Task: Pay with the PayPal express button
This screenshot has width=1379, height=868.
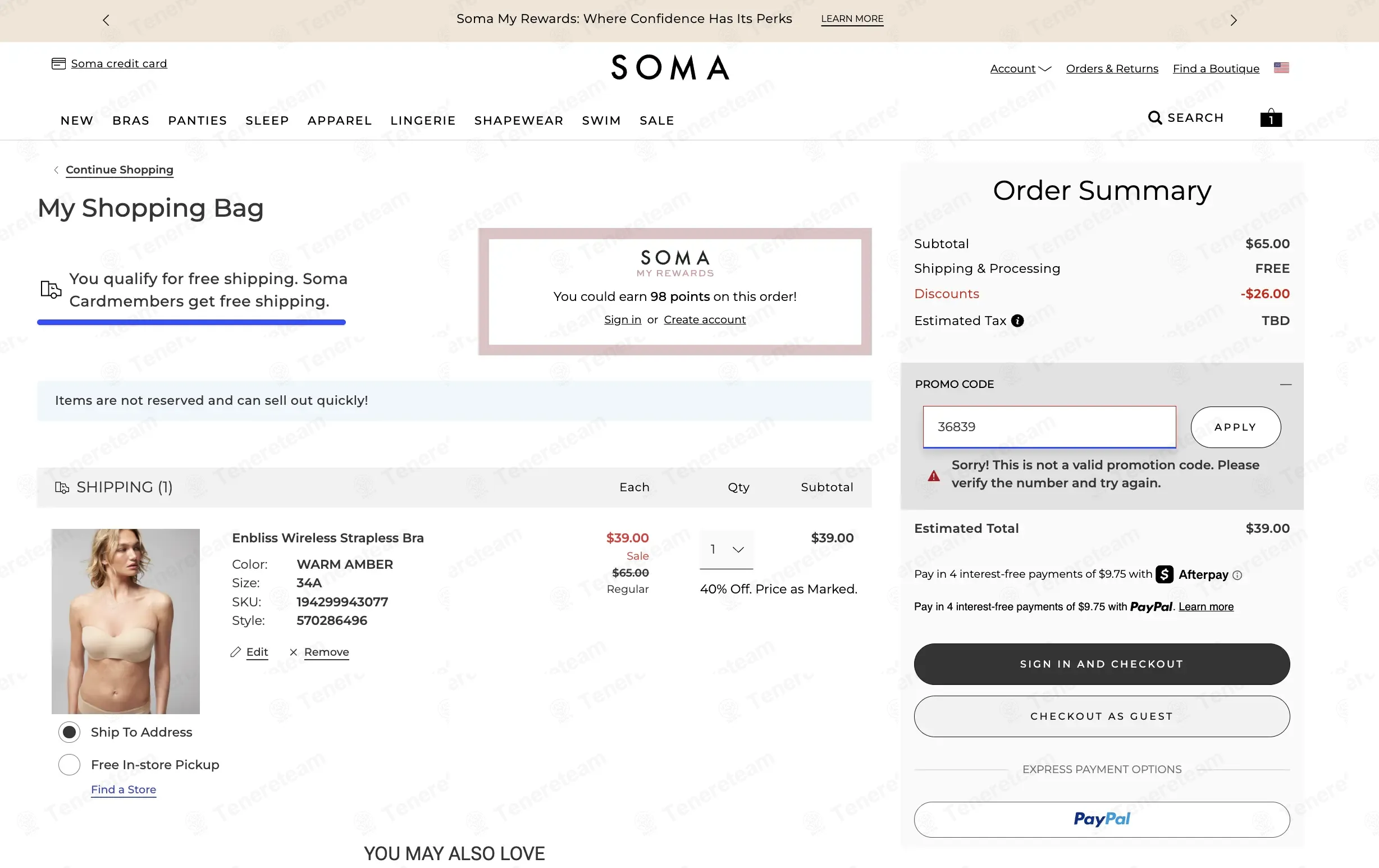Action: coord(1101,819)
